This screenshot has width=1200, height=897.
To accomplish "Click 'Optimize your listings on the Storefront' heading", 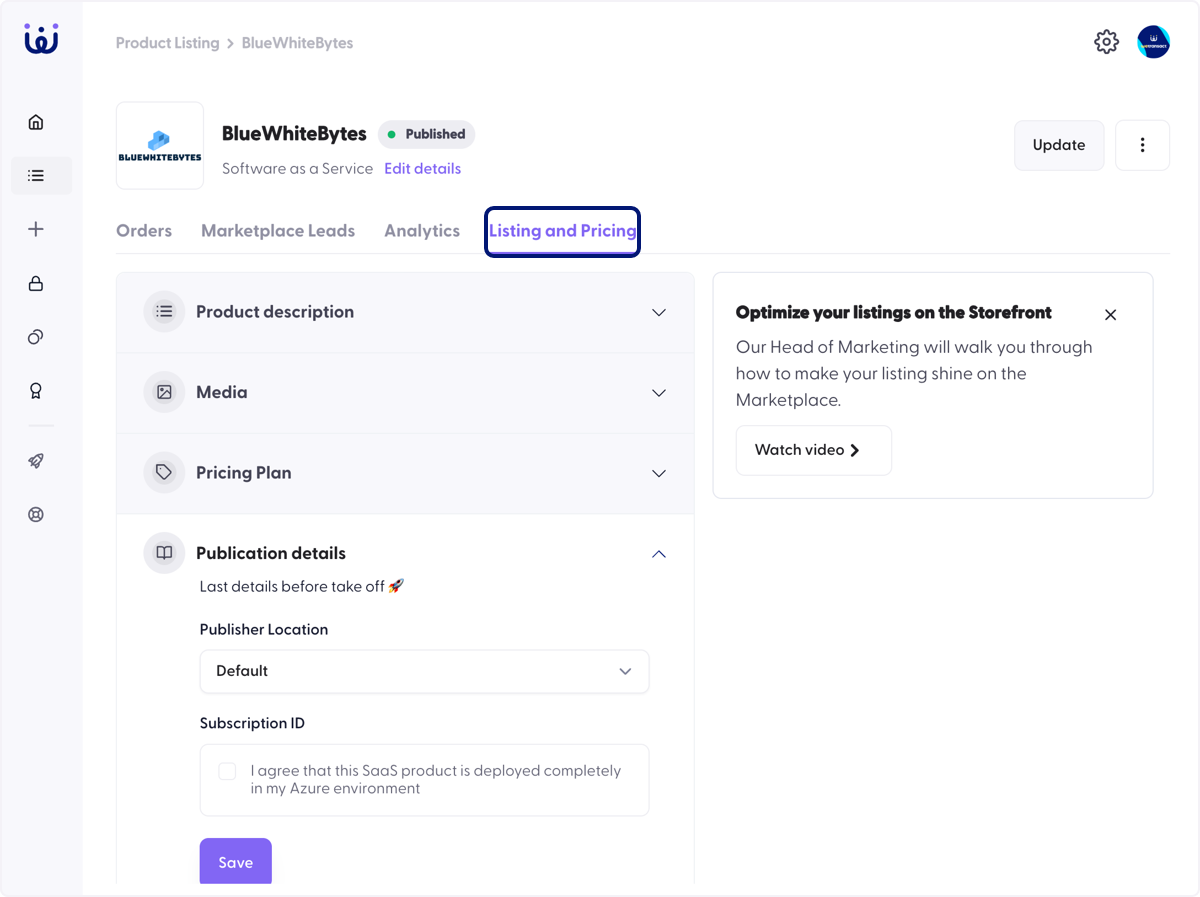I will point(894,313).
